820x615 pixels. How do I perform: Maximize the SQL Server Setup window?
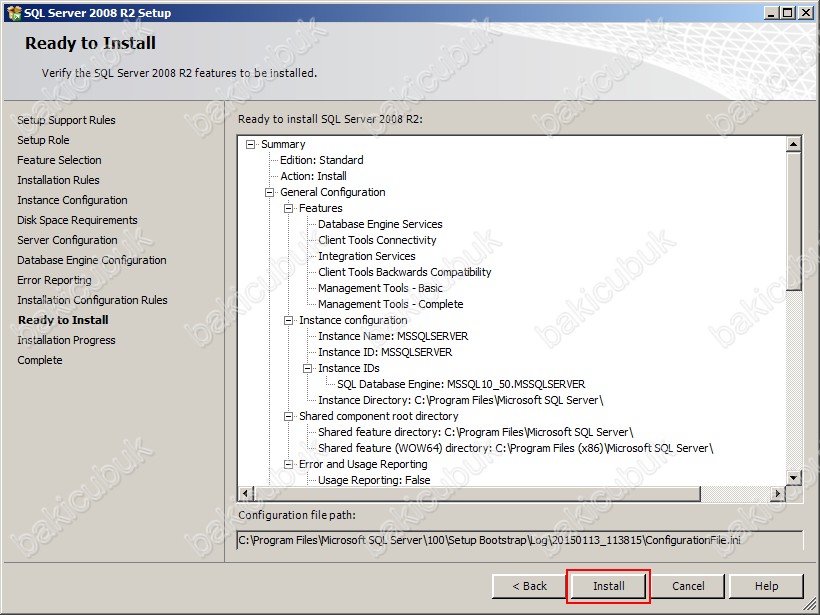pyautogui.click(x=788, y=13)
